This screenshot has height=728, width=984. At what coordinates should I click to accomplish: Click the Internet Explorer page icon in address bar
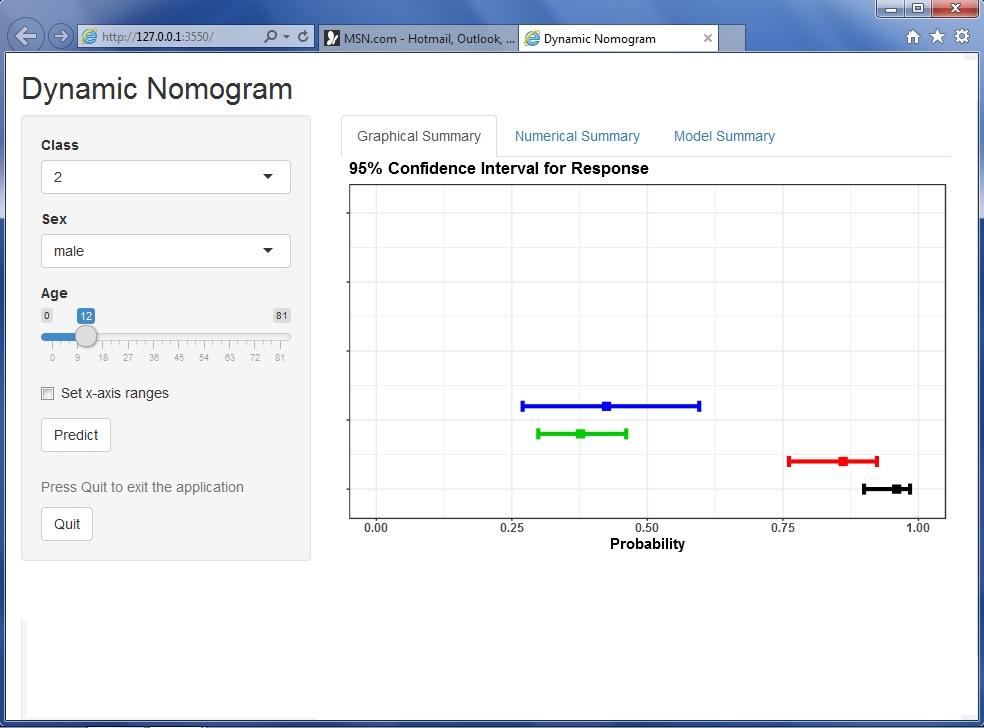tap(90, 36)
